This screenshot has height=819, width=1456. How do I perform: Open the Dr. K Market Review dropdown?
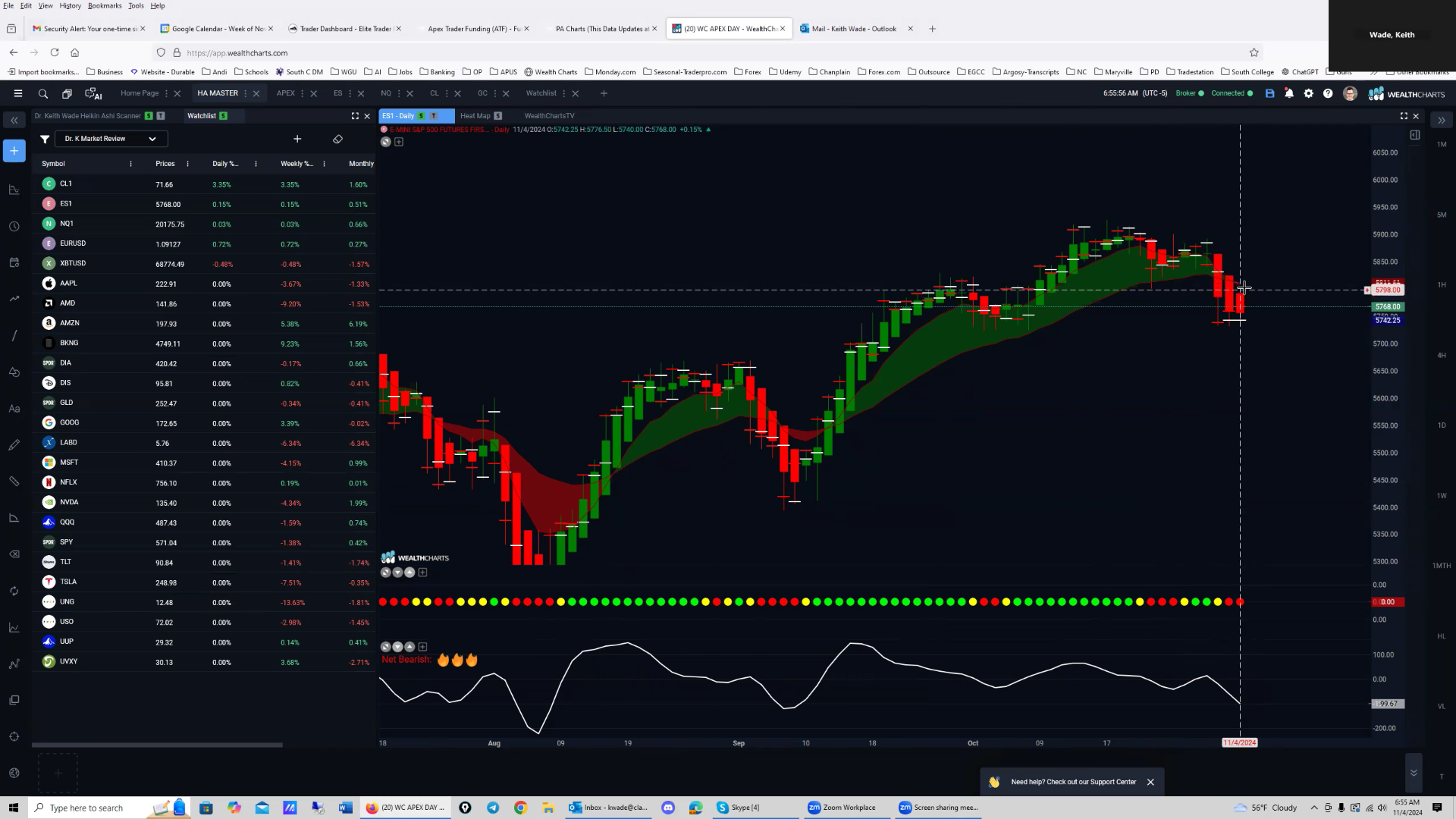(x=111, y=139)
